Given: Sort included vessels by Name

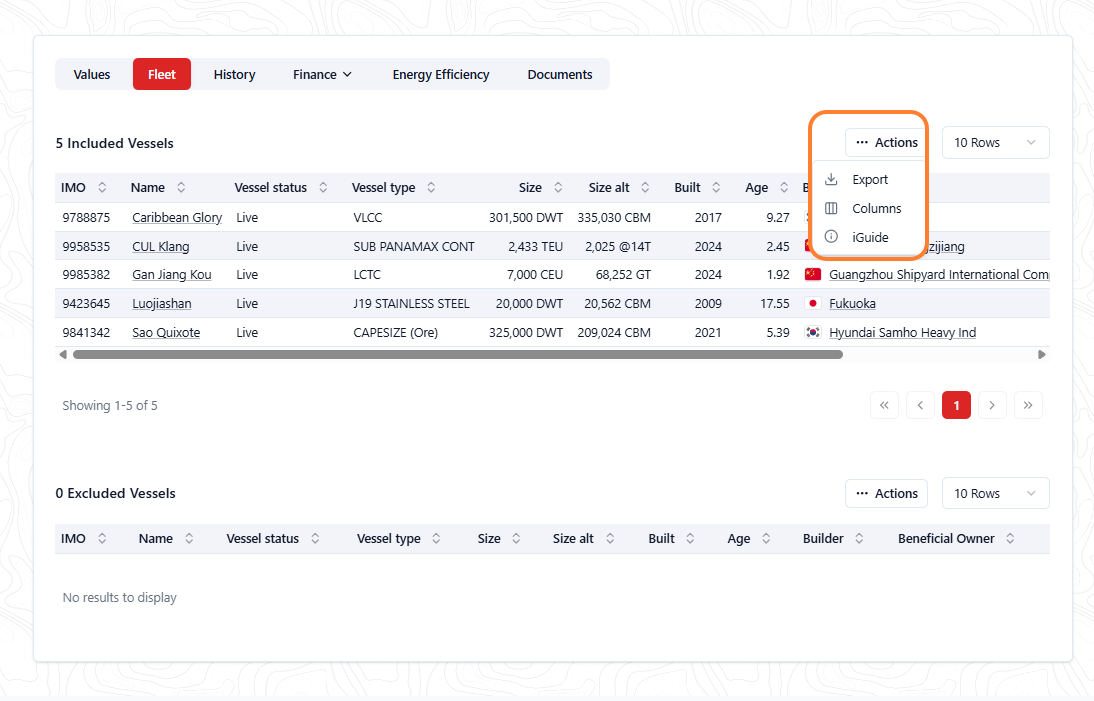Looking at the screenshot, I should 181,187.
